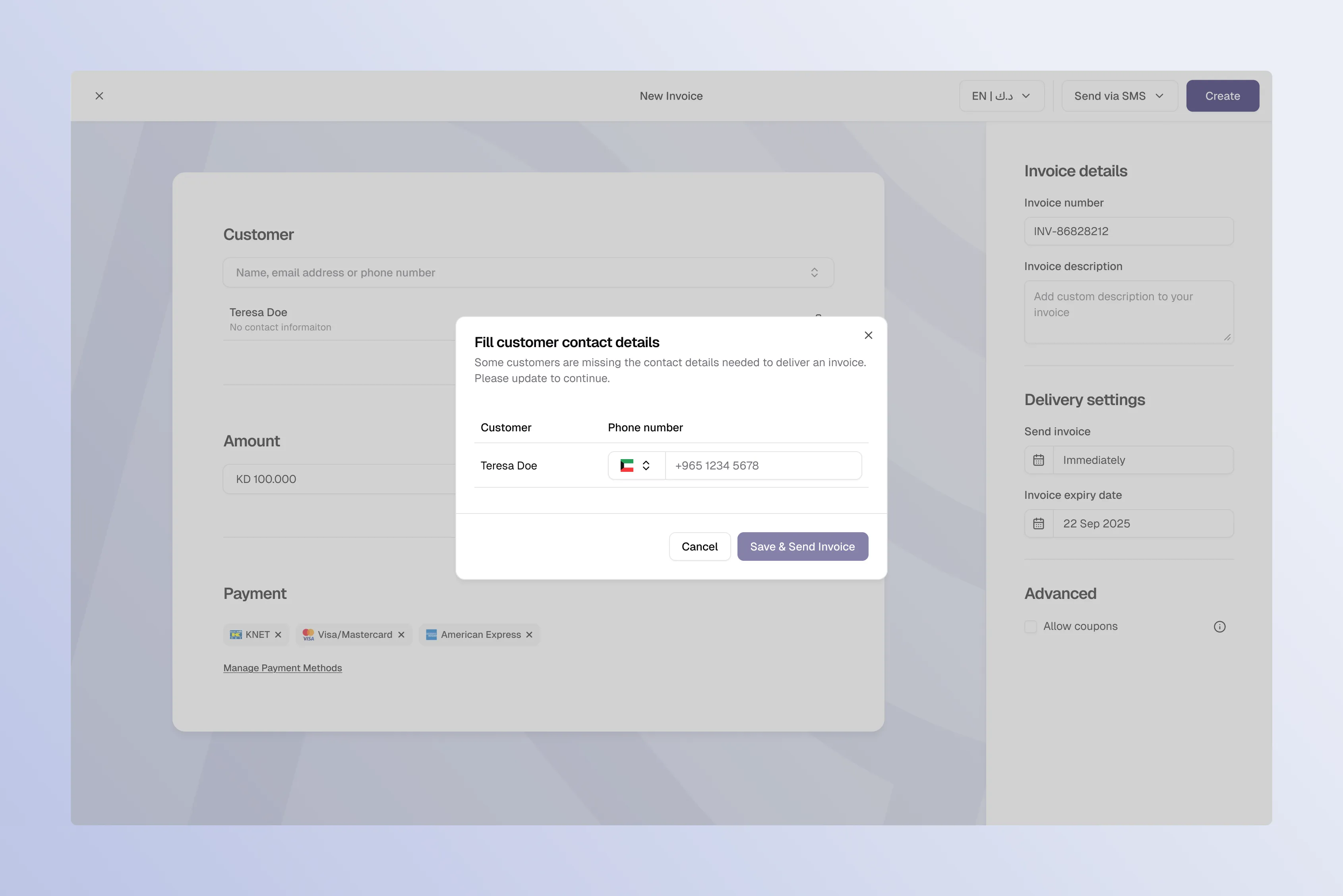Click the Send invoice calendar icon
This screenshot has width=1343, height=896.
point(1038,460)
